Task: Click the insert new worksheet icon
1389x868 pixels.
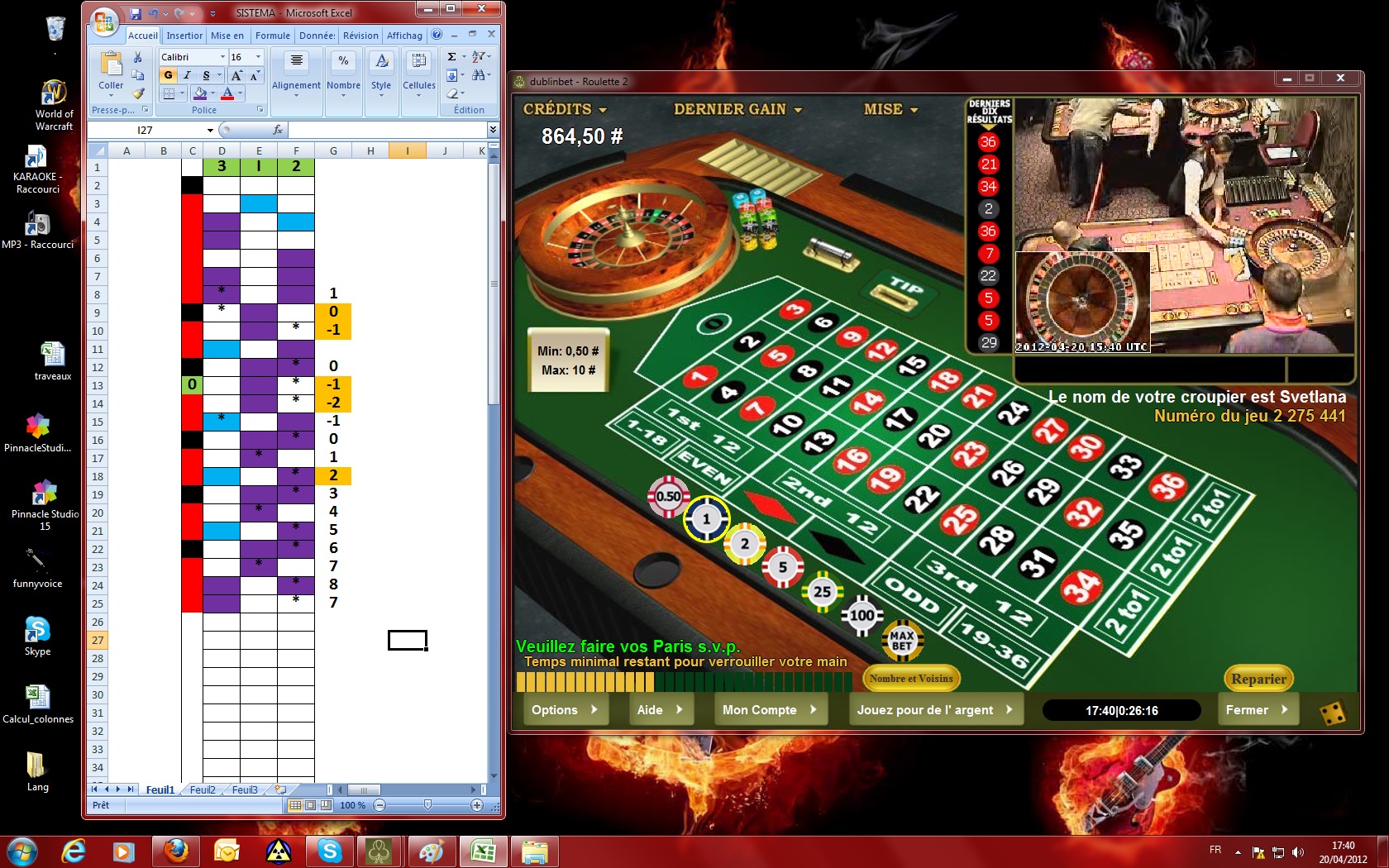Action: pos(280,789)
